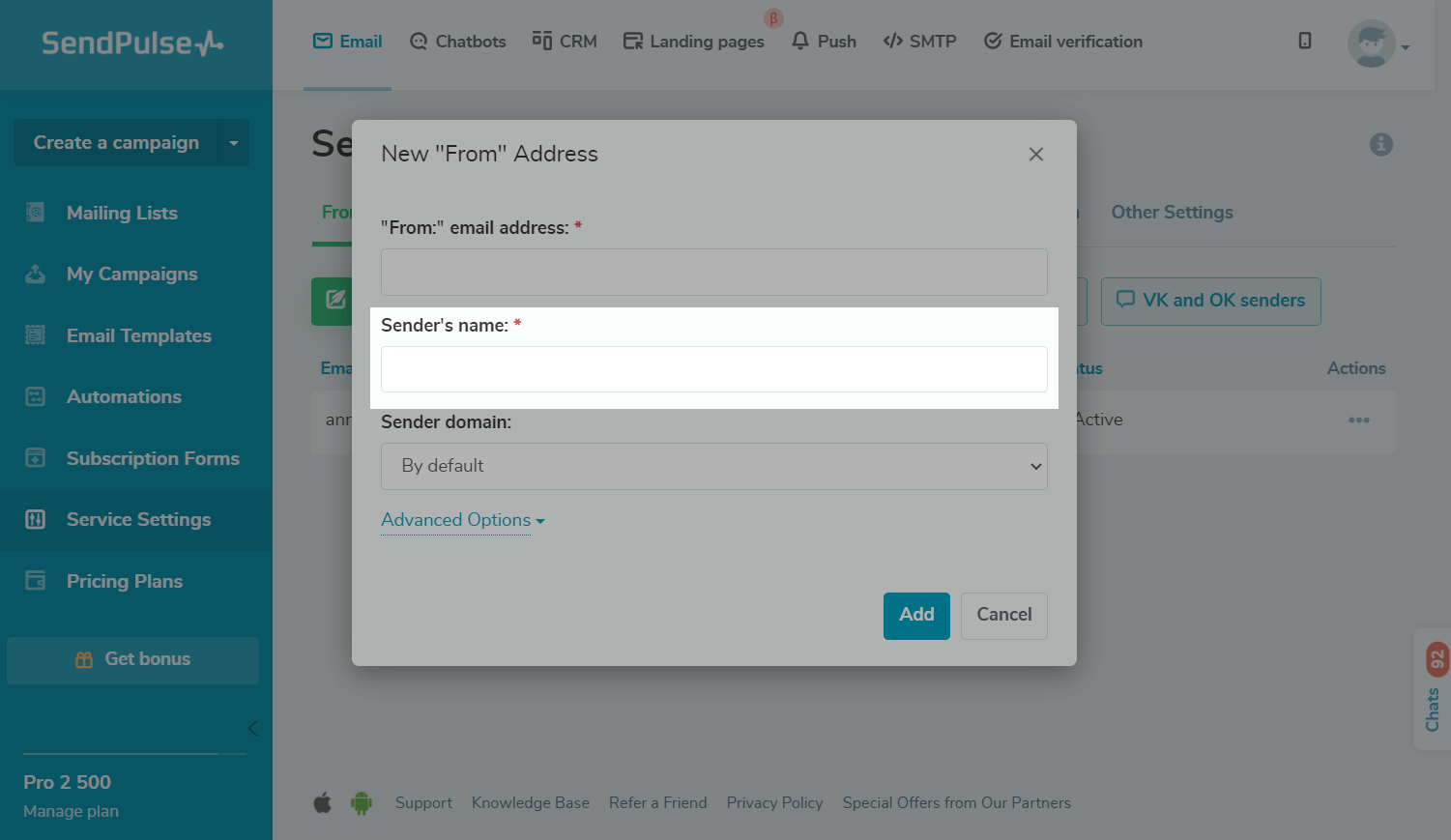This screenshot has width=1451, height=840.
Task: Click the Automations sidebar icon
Action: (36, 397)
